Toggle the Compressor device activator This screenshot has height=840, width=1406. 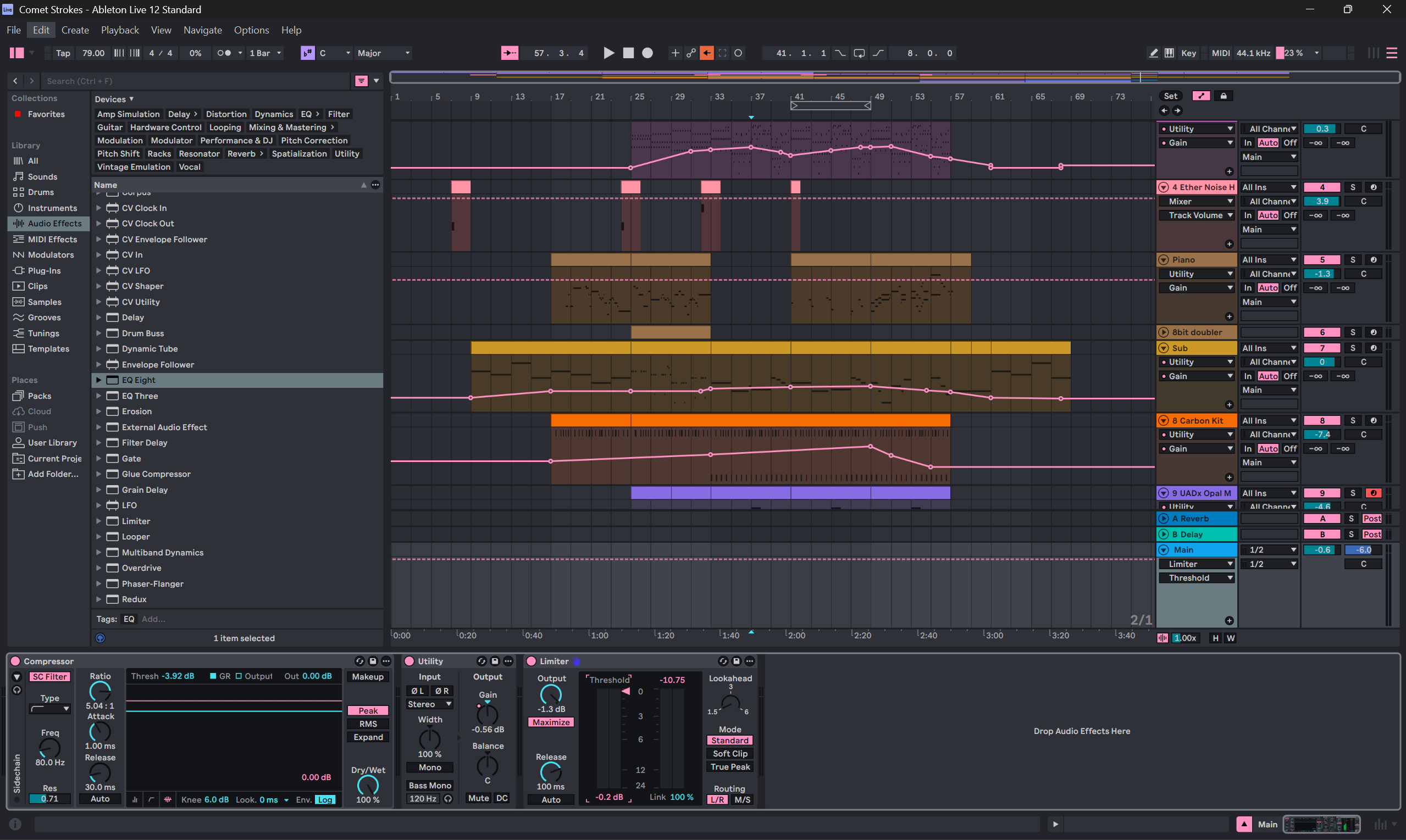click(x=16, y=661)
